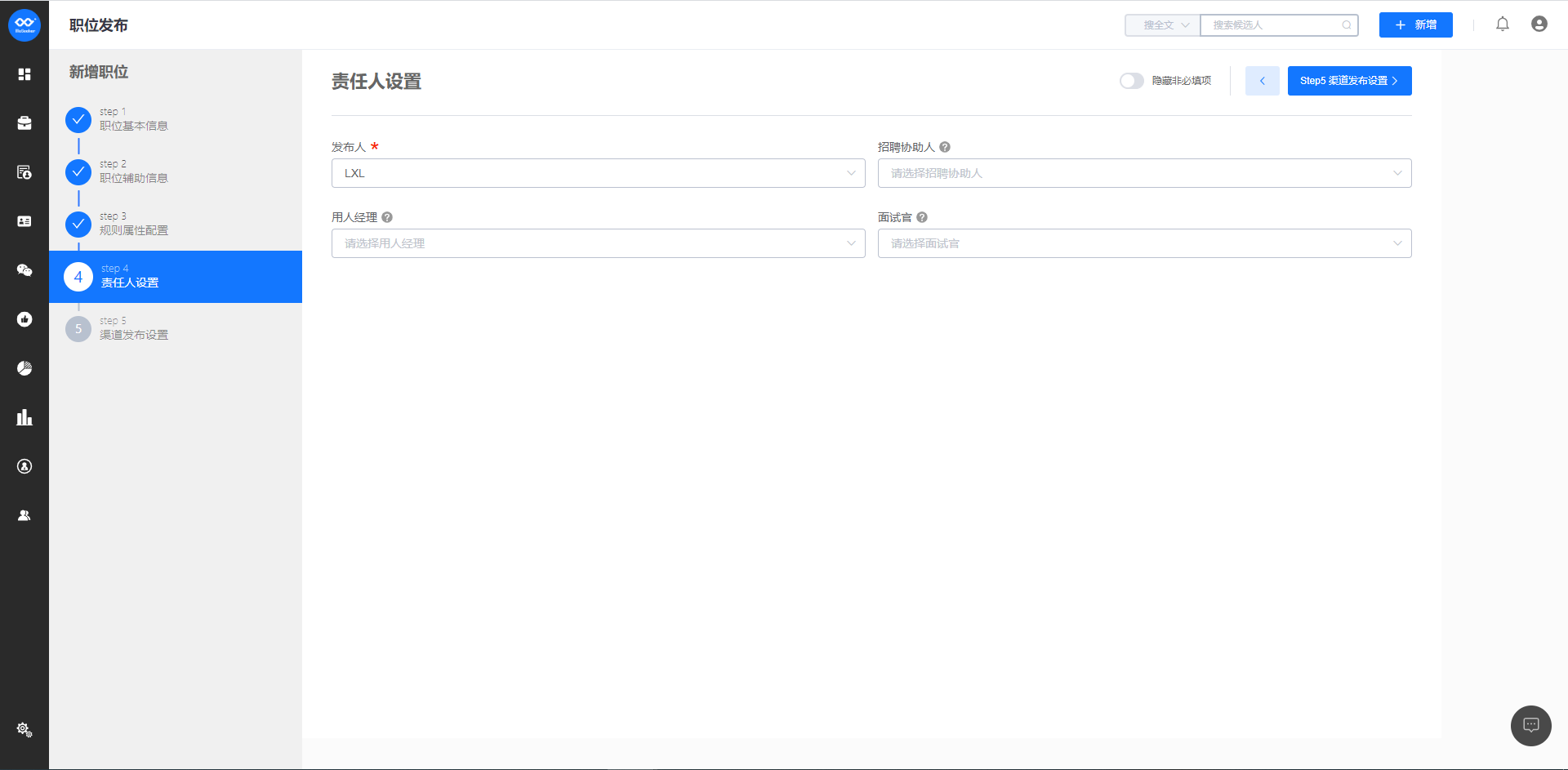Open the dashboard grid icon
The width and height of the screenshot is (1568, 770).
tap(24, 74)
